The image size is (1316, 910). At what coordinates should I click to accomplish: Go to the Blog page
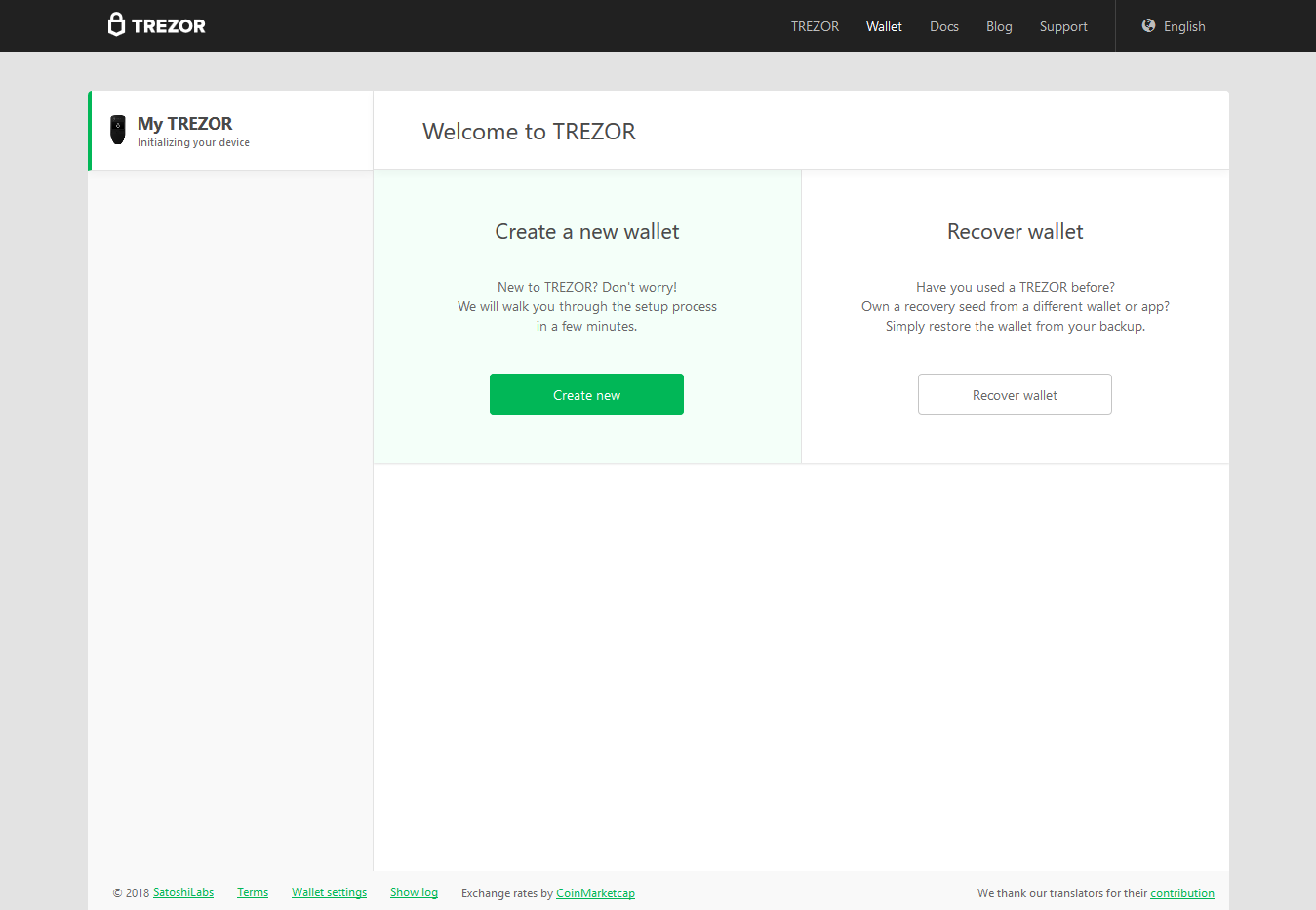click(x=999, y=26)
